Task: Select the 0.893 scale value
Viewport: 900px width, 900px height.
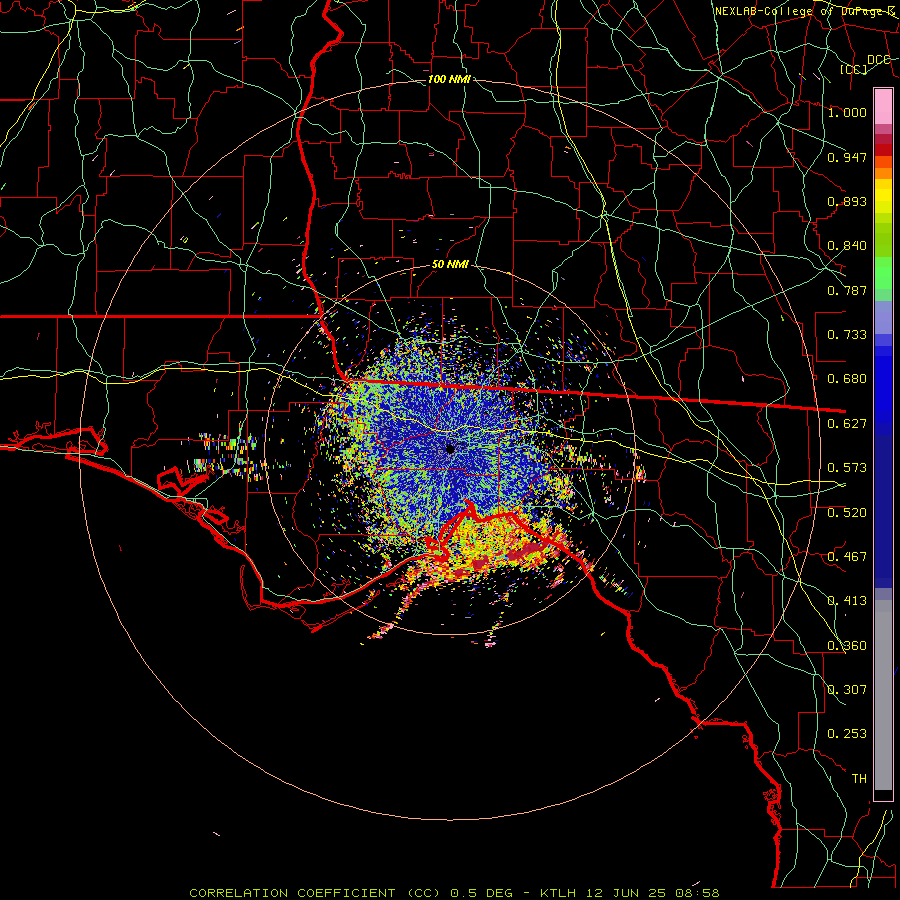Action: click(847, 201)
